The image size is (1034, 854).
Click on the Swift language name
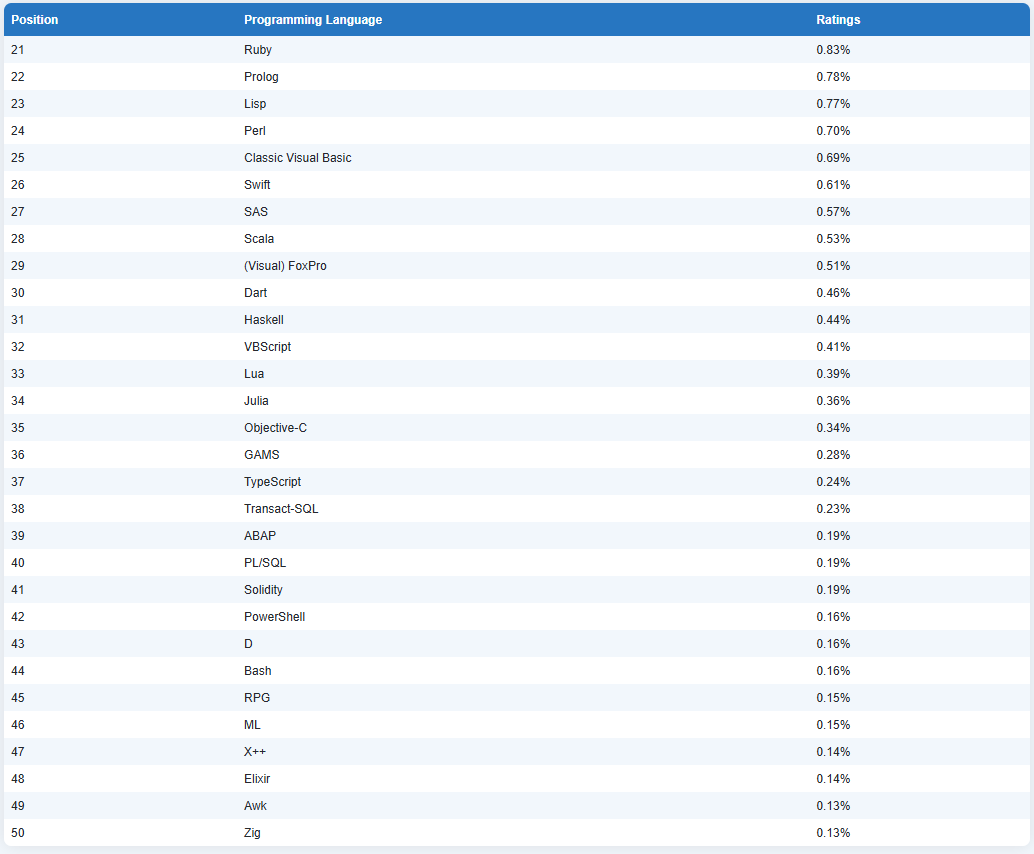click(x=257, y=185)
